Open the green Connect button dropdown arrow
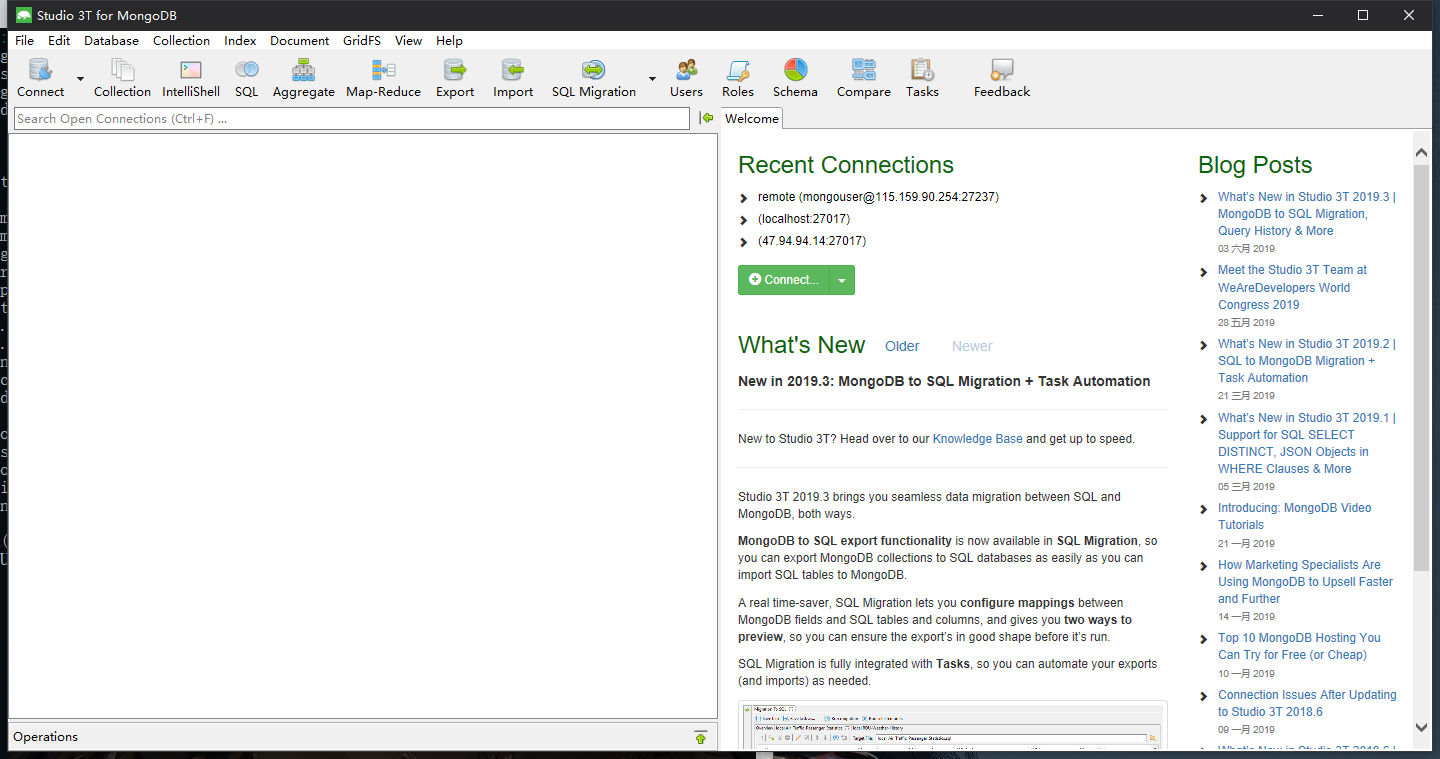1440x759 pixels. (842, 280)
